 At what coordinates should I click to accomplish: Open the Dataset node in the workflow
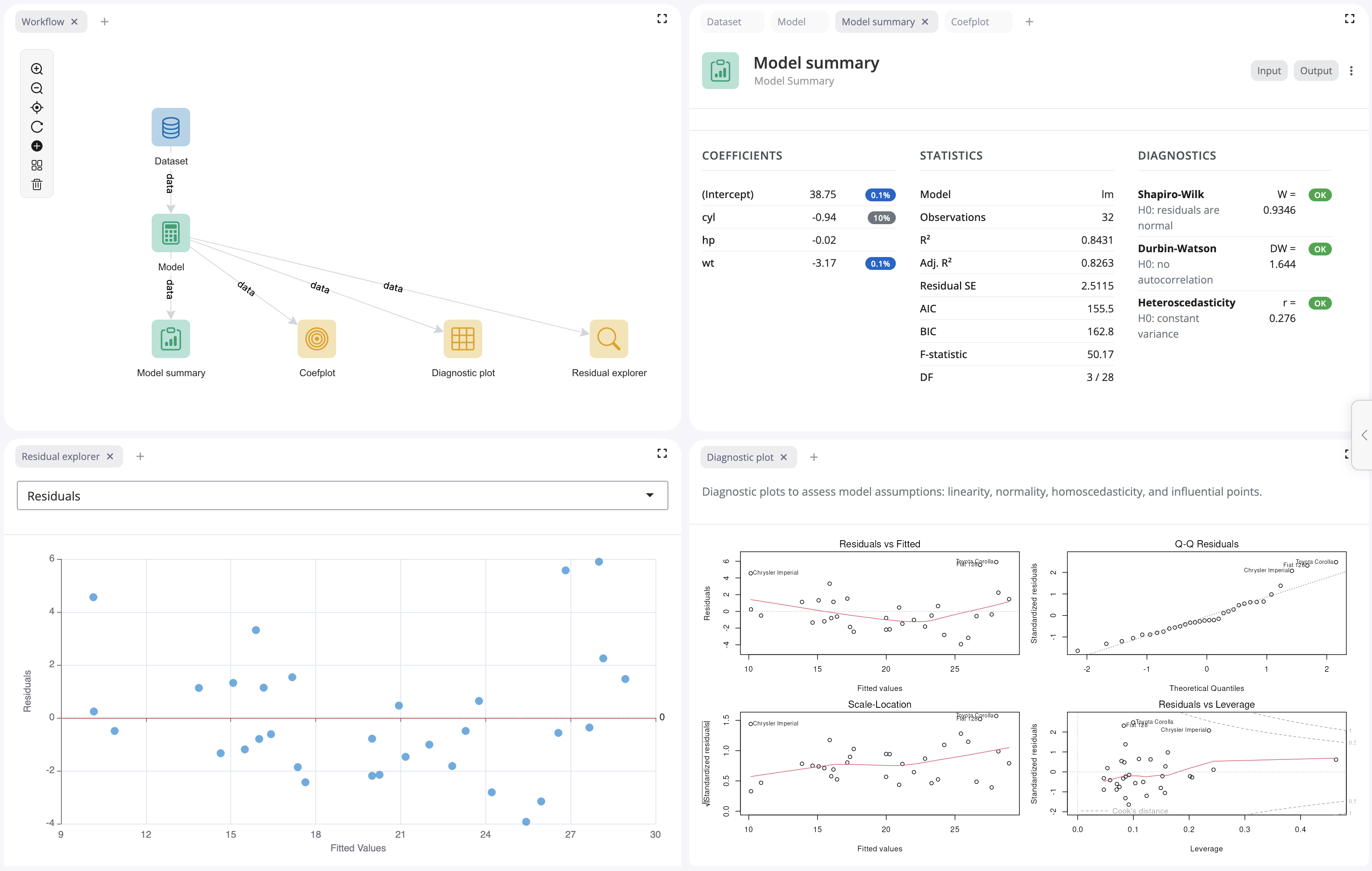170,126
